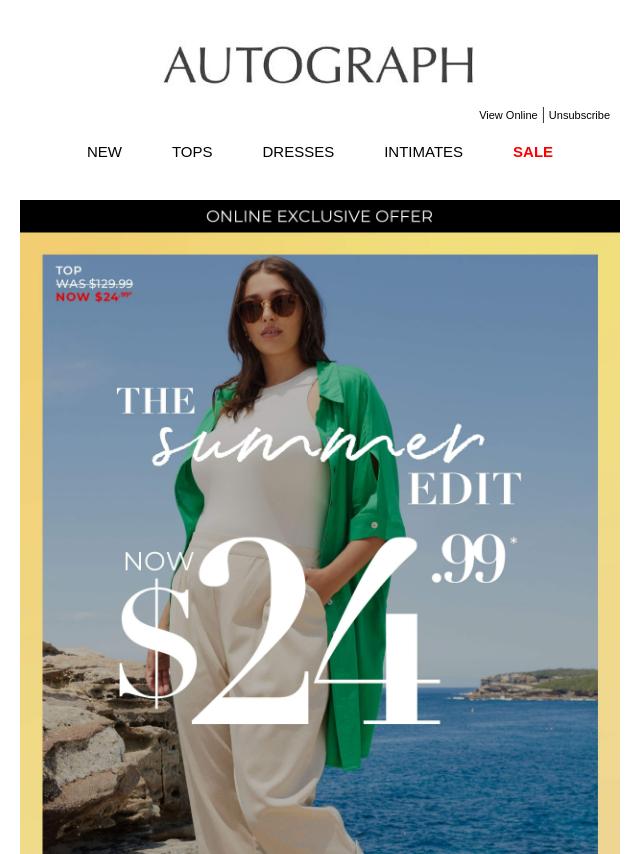Click the word EDIT in the headline
Image resolution: width=640 pixels, height=854 pixels.
465,489
